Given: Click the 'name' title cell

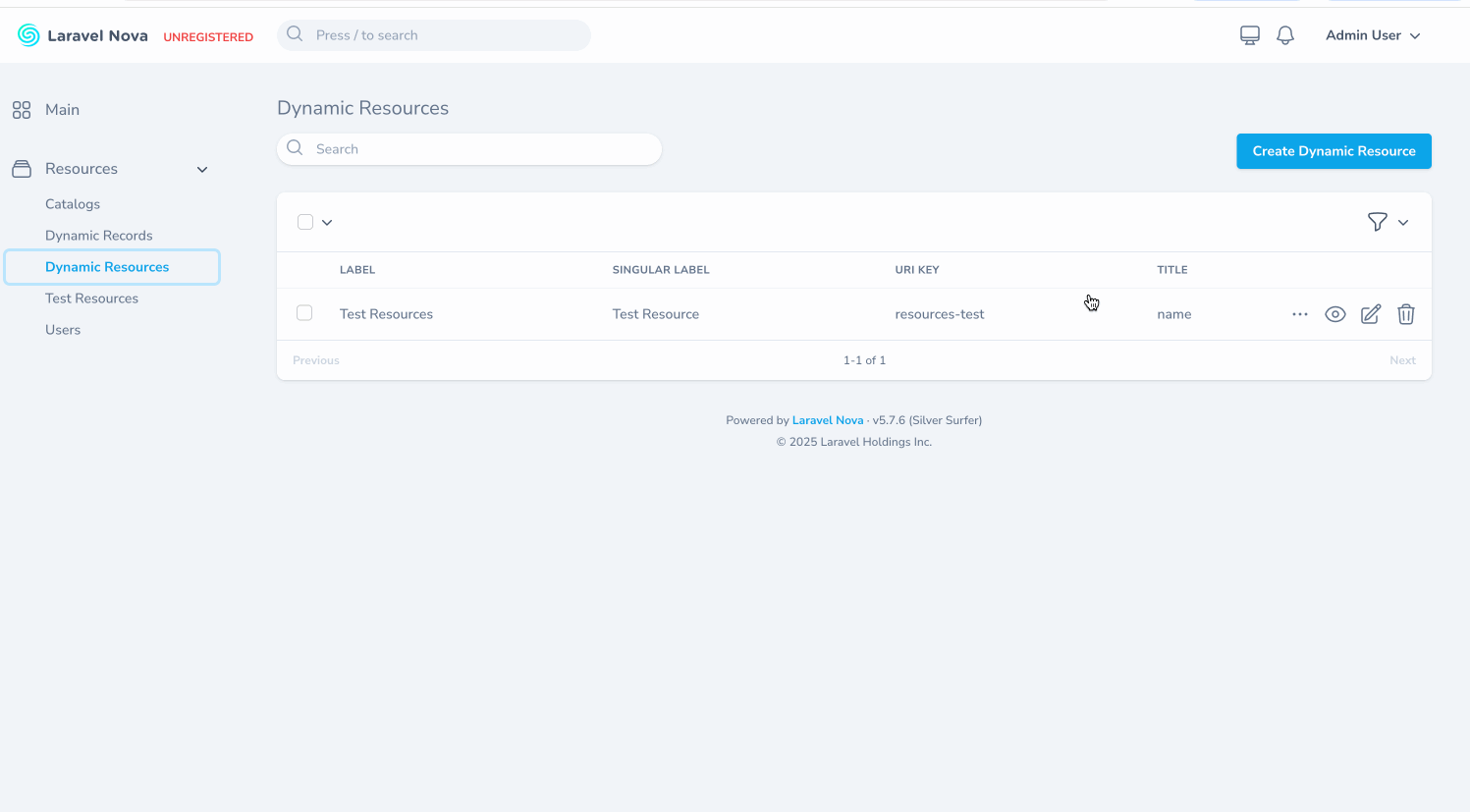Looking at the screenshot, I should 1174,314.
